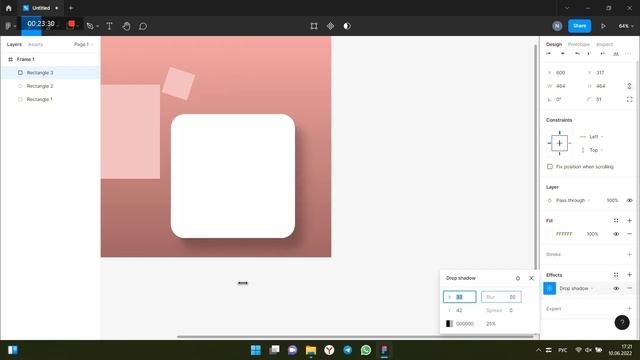
Task: Open the Page 1 dropdown
Action: tap(83, 44)
